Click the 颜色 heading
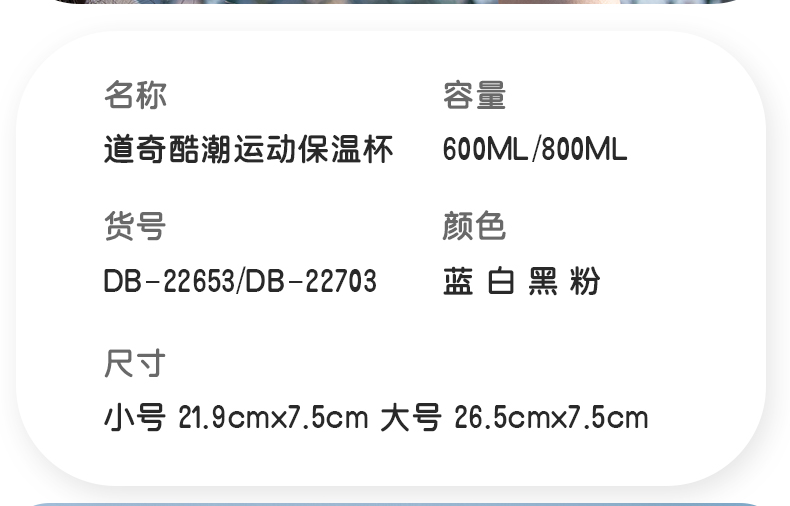Image resolution: width=790 pixels, height=506 pixels. [474, 226]
